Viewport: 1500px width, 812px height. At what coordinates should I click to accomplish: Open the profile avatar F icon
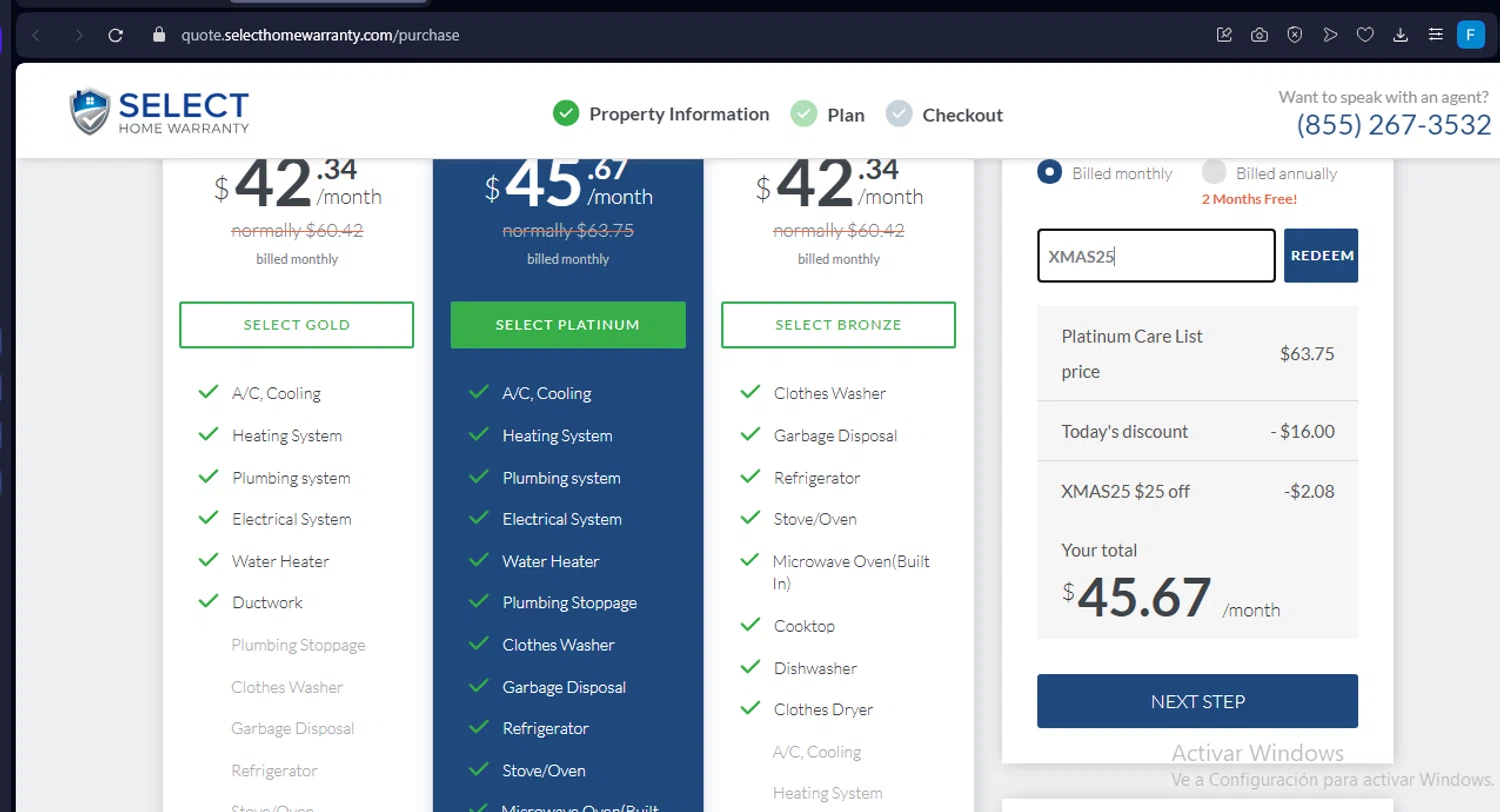[1470, 35]
